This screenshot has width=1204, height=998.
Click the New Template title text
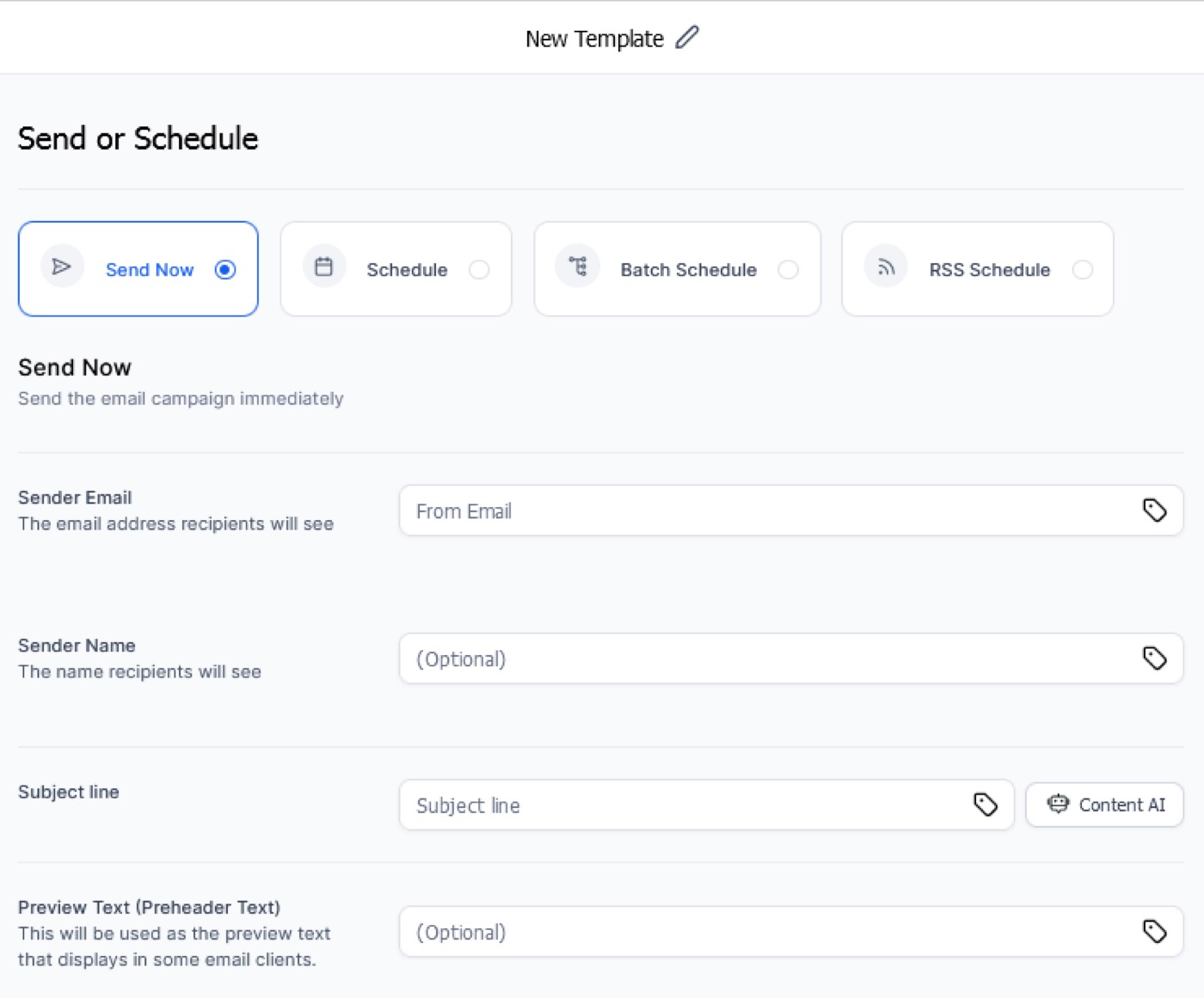click(x=594, y=39)
